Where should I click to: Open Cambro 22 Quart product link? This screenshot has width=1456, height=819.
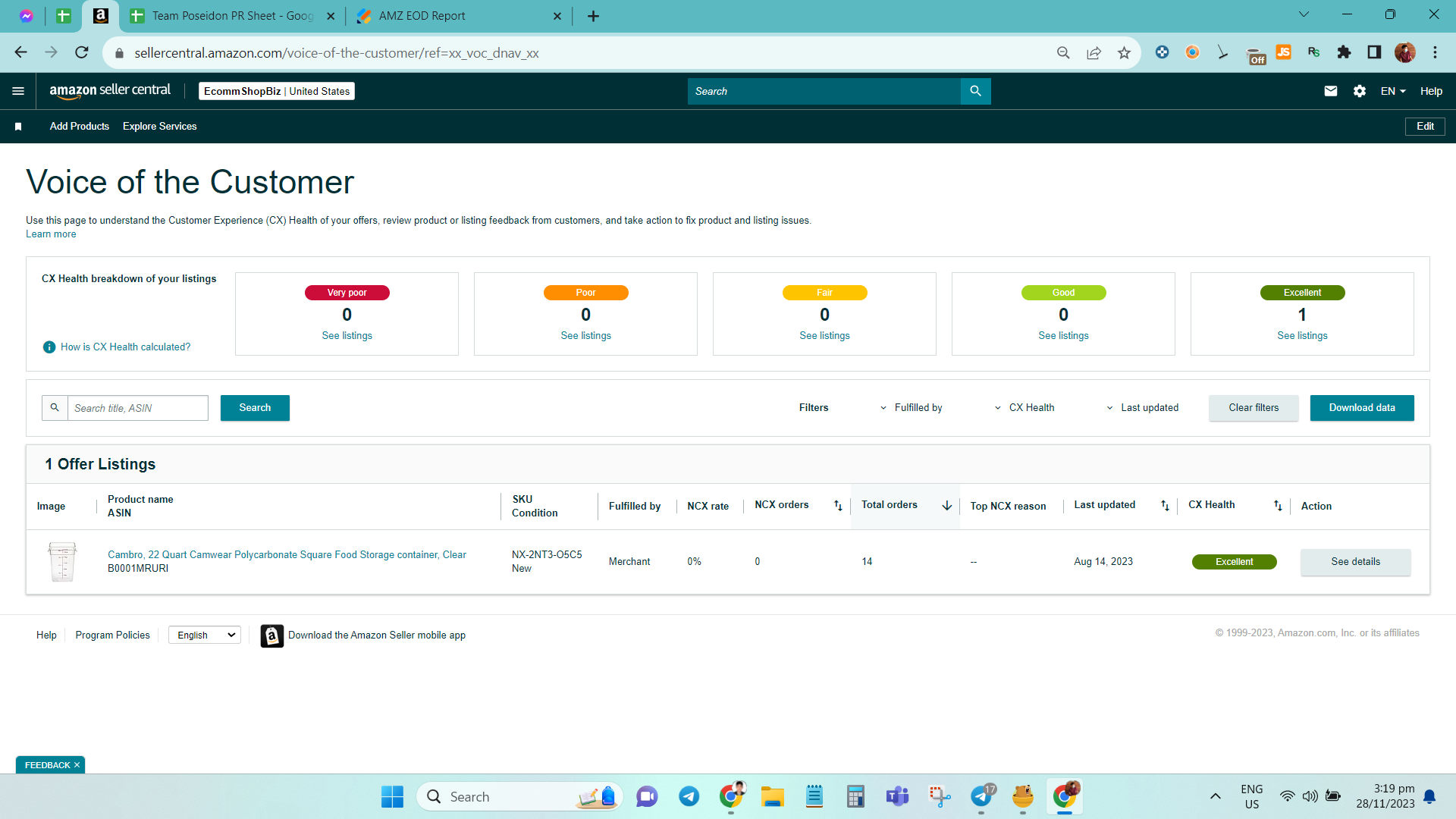click(x=287, y=555)
